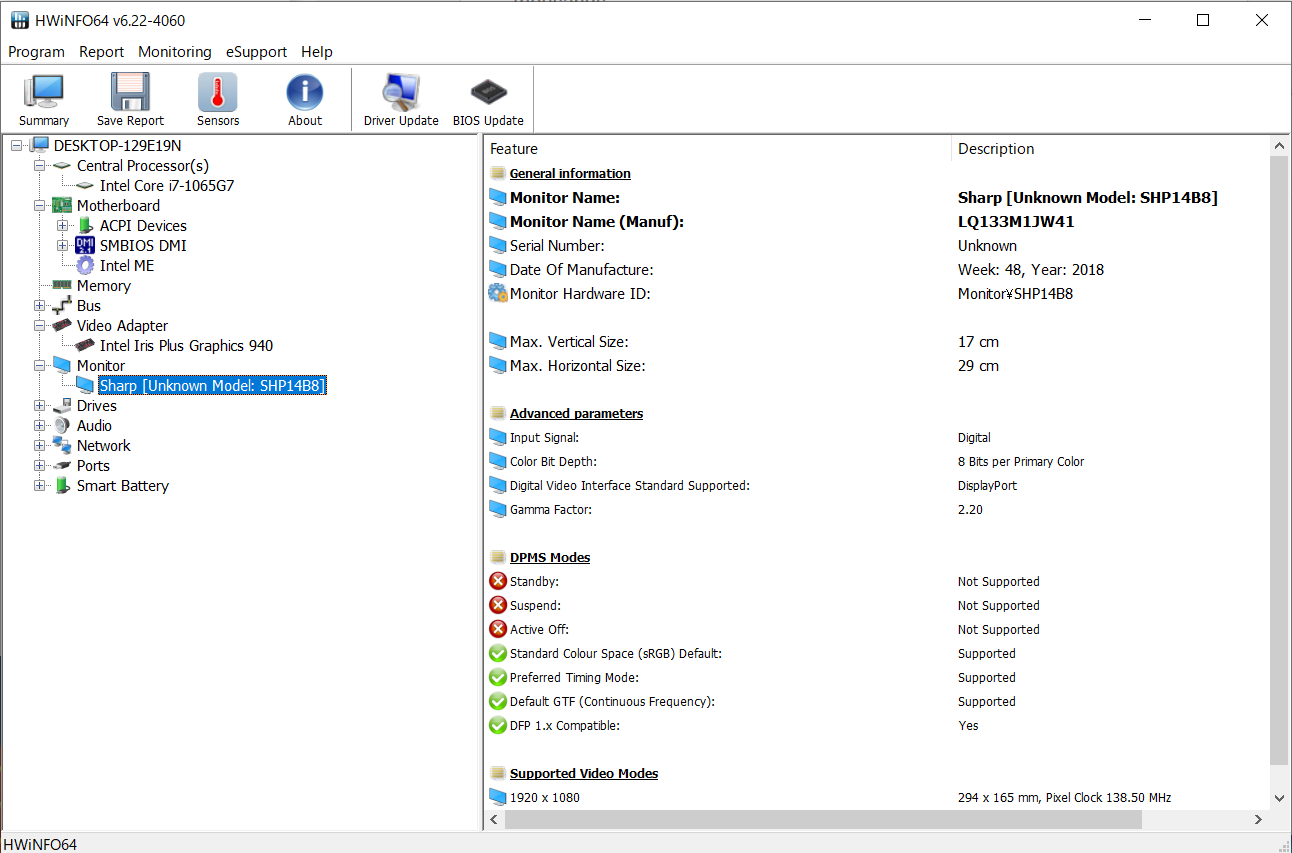Click the Monitor node icon

[62, 366]
